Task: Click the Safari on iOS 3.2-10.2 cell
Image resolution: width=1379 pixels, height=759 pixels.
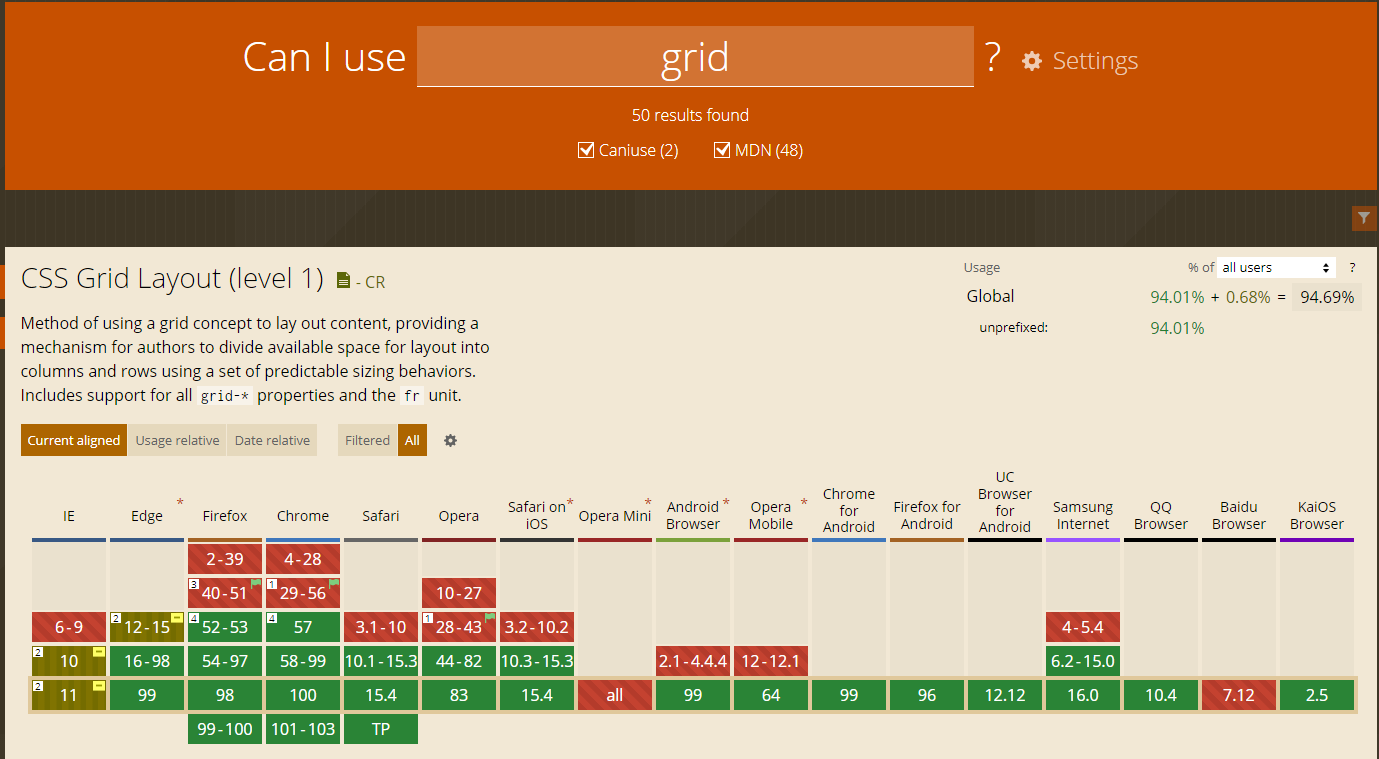Action: pyautogui.click(x=537, y=627)
